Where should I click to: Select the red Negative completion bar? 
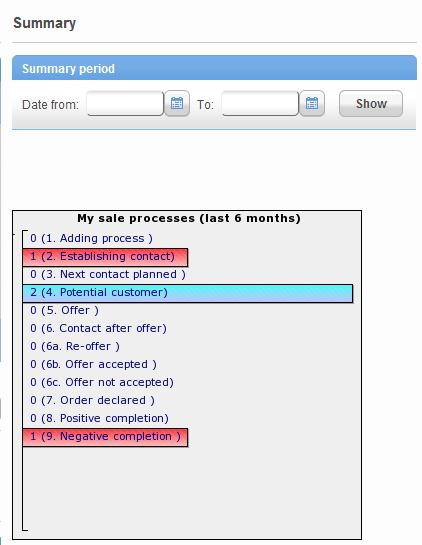click(105, 437)
